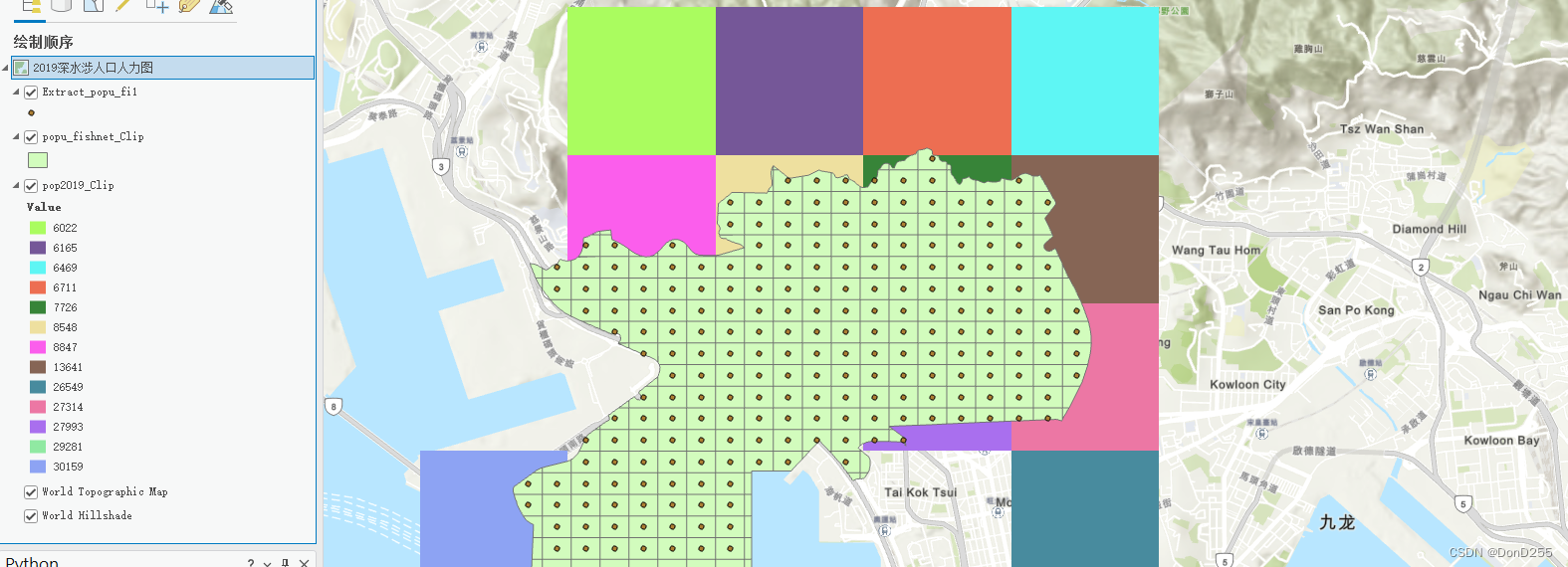Click Diamond Hill map label
Image resolution: width=1568 pixels, height=567 pixels.
[x=1429, y=229]
